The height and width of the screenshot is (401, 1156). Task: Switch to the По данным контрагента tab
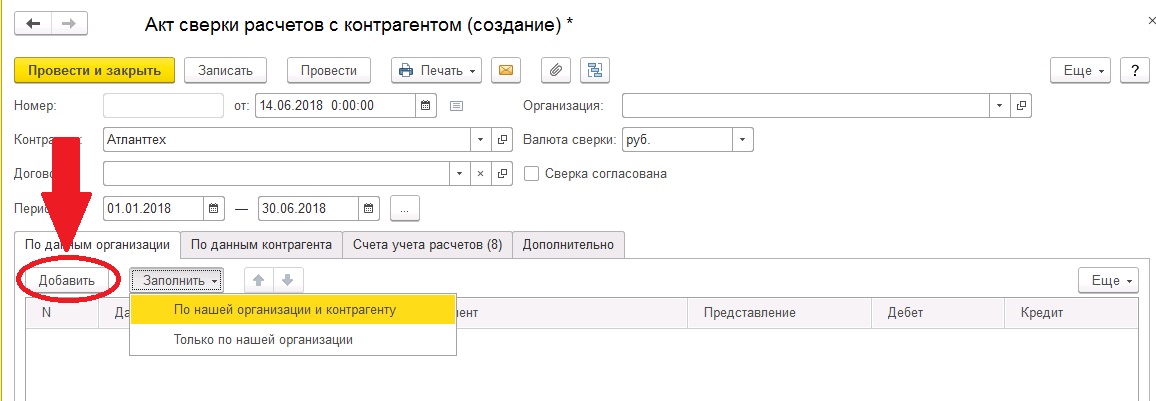coord(261,245)
